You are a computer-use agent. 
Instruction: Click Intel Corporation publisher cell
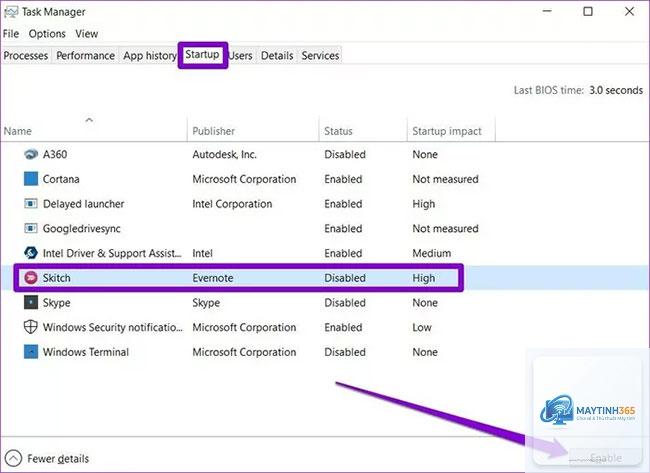[x=232, y=204]
